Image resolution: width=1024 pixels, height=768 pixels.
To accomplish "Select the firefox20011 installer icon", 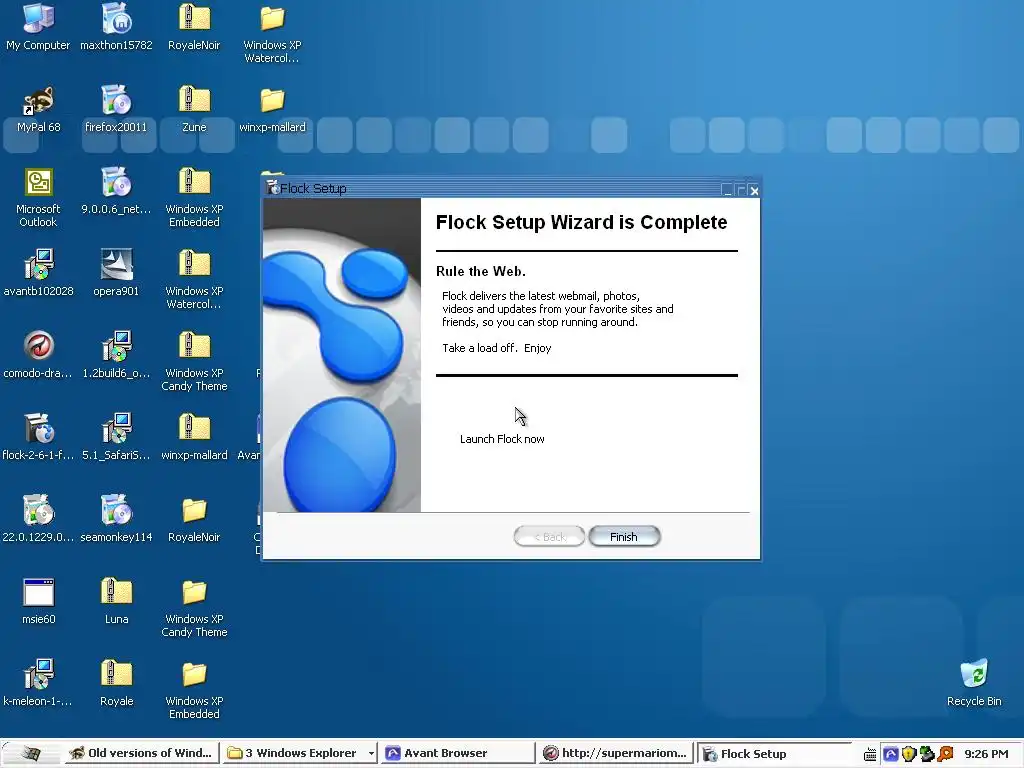I will click(116, 109).
